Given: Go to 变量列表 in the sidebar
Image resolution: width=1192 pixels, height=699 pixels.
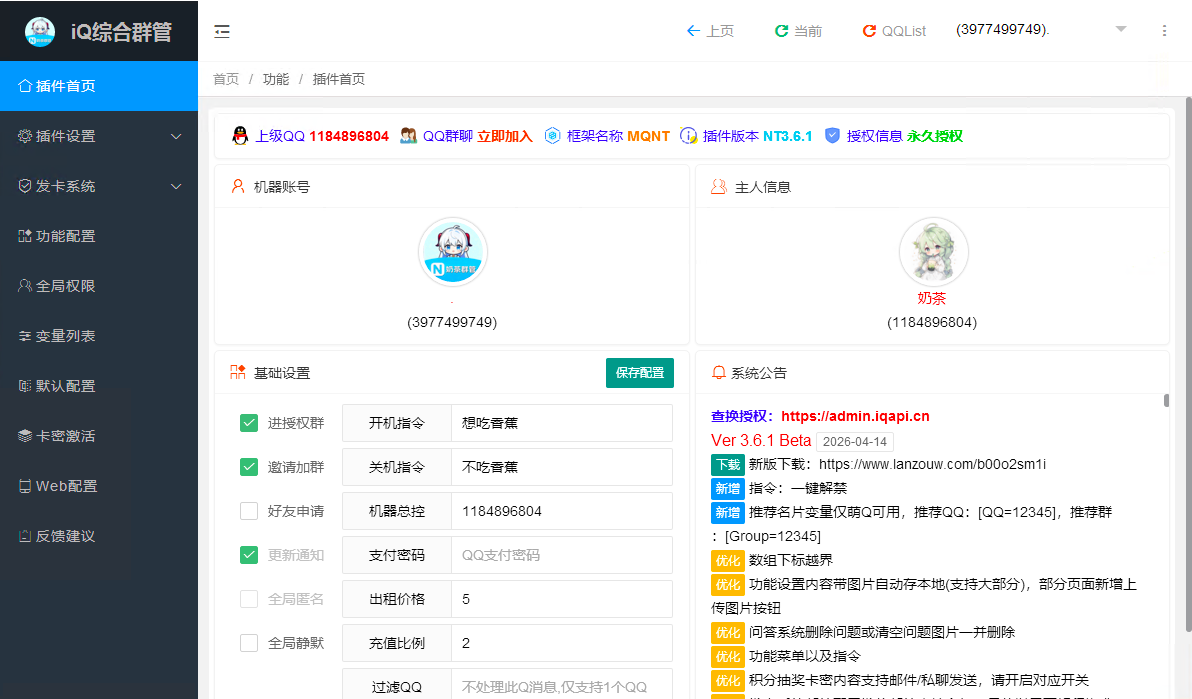Looking at the screenshot, I should click(x=66, y=336).
